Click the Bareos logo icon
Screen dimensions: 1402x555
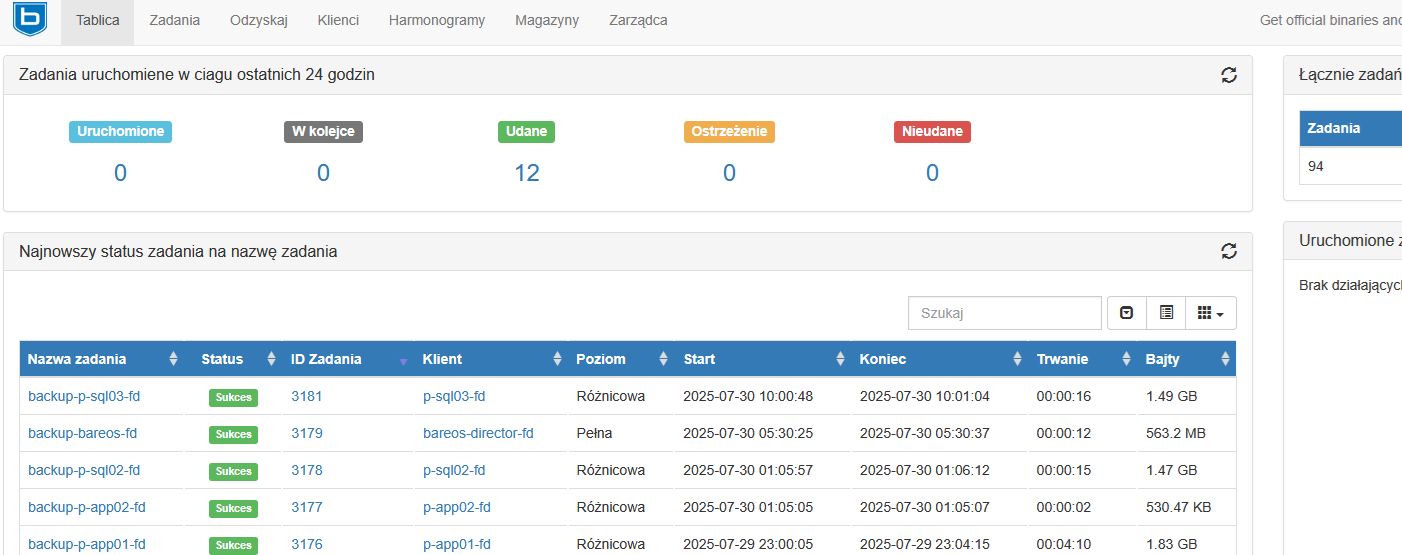30,19
